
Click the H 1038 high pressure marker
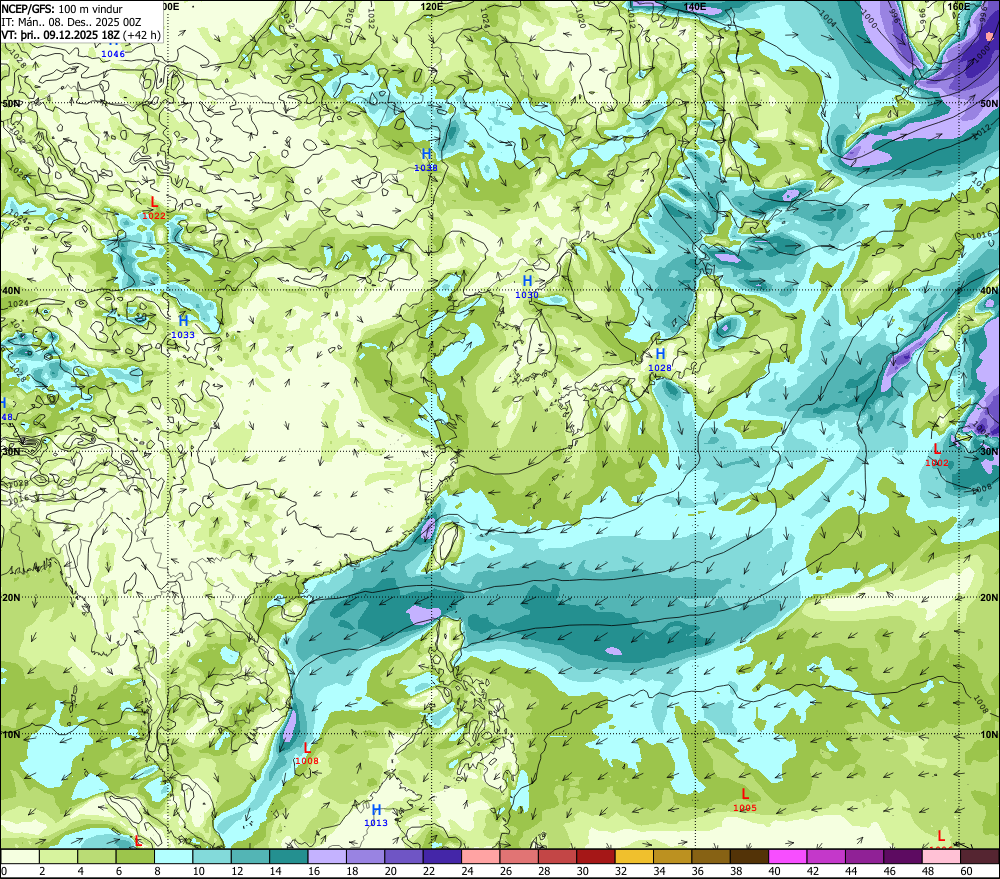pos(426,160)
